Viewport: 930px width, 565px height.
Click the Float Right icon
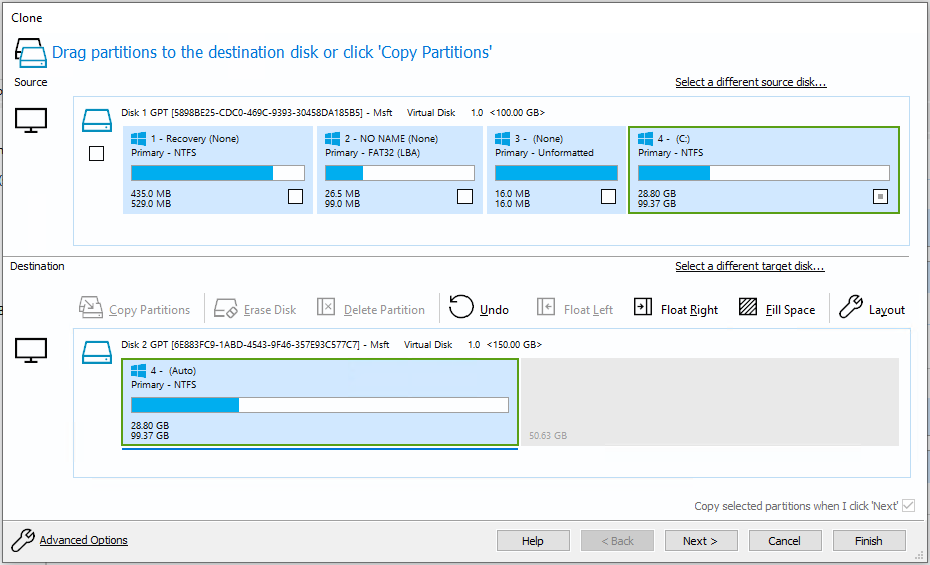[643, 308]
